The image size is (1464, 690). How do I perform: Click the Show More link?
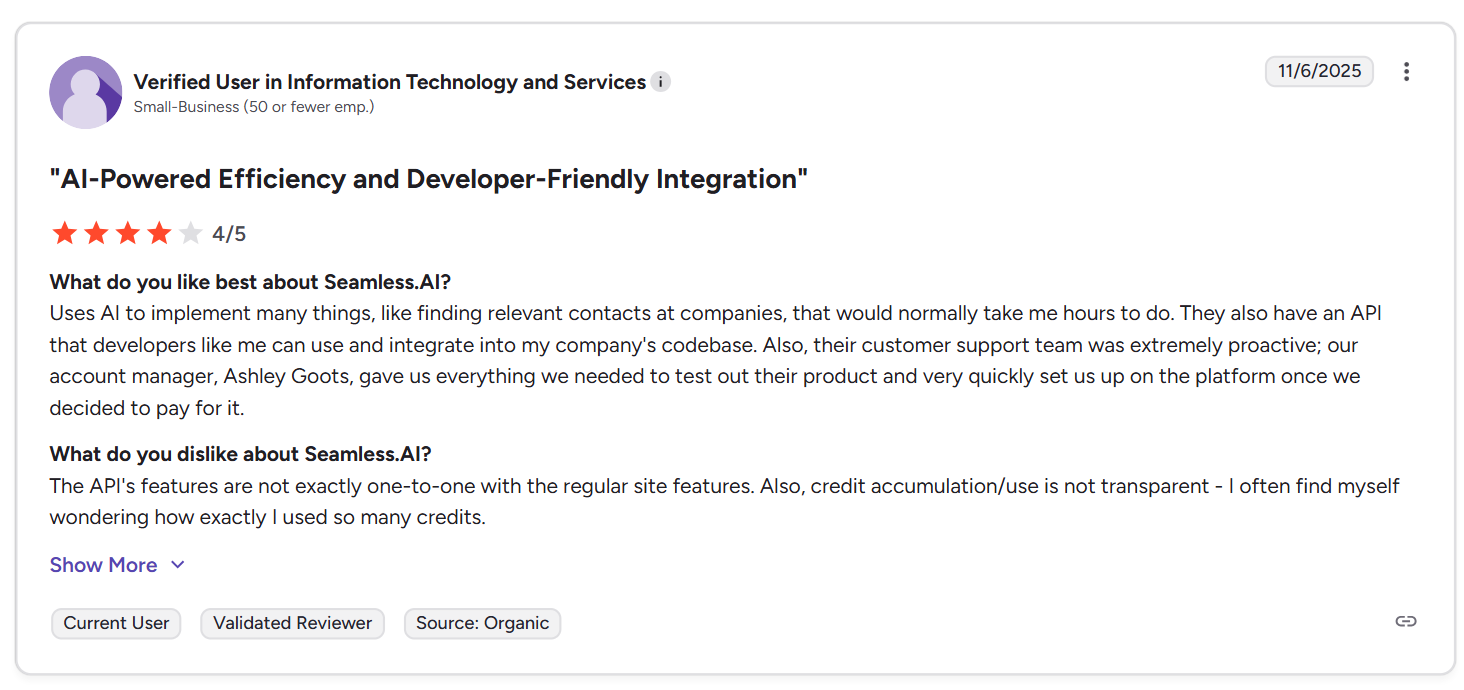point(103,565)
